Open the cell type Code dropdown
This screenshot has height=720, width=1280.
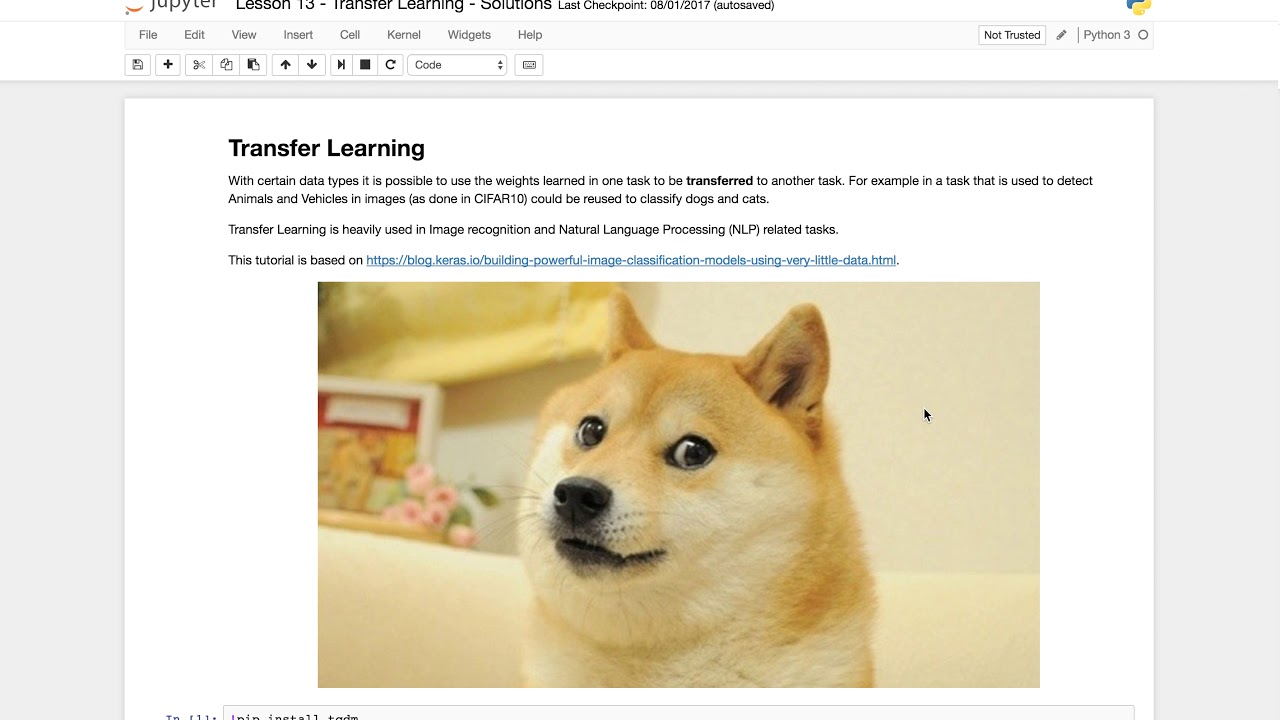[x=457, y=65]
